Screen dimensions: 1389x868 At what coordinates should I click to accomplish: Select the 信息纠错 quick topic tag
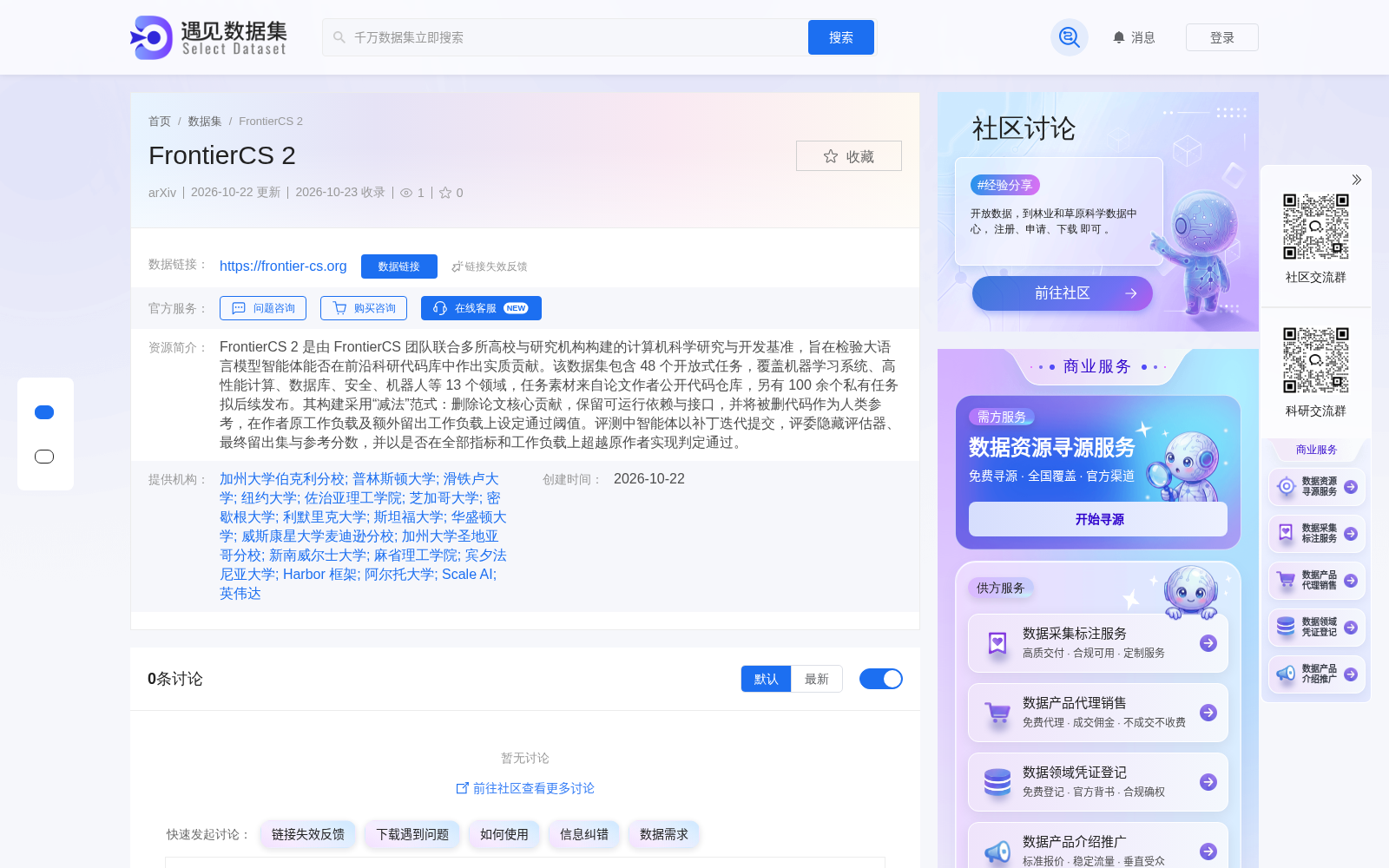pos(584,834)
